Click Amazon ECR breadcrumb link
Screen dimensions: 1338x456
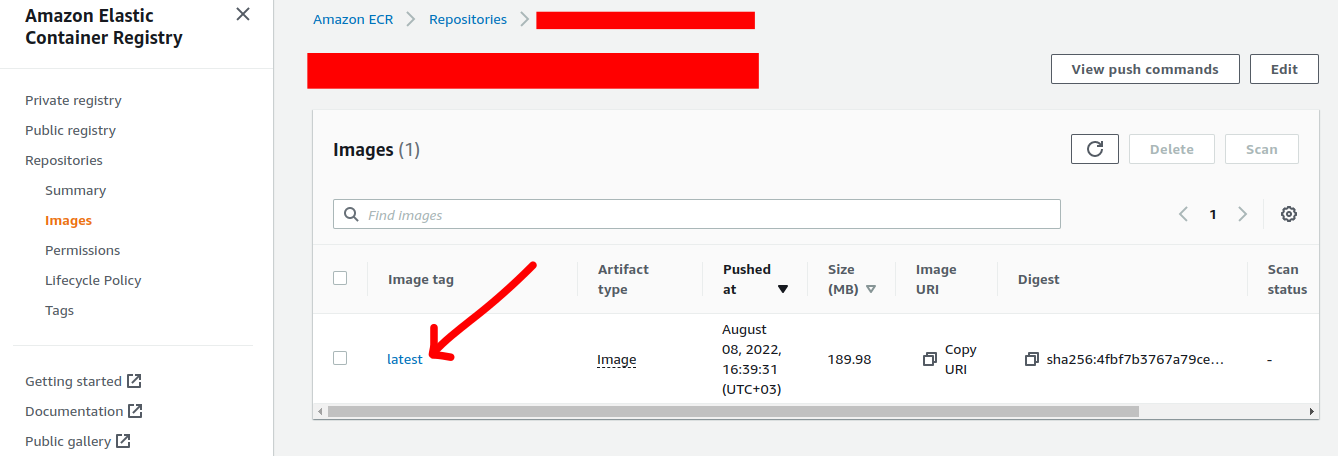353,19
